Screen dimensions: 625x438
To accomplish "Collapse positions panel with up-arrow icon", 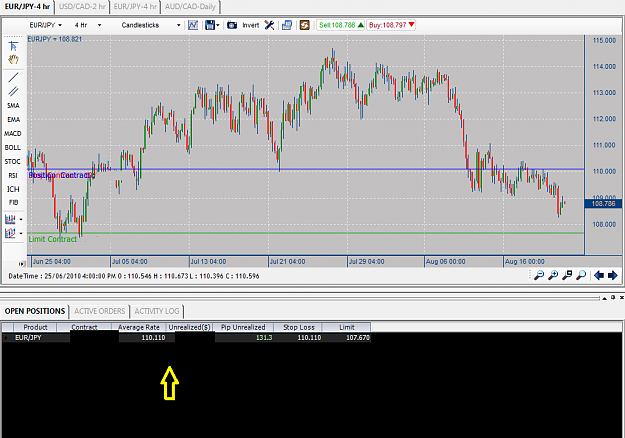I will coord(605,298).
